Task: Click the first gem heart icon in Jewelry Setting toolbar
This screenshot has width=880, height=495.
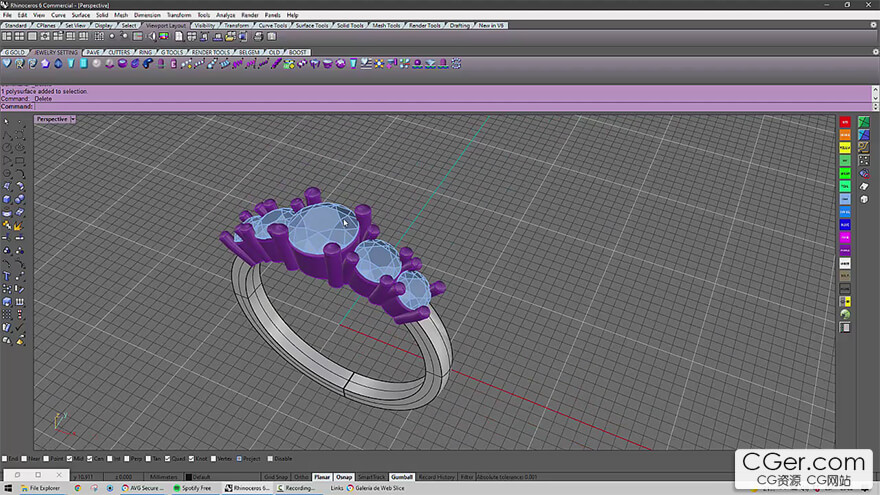Action: 7,64
